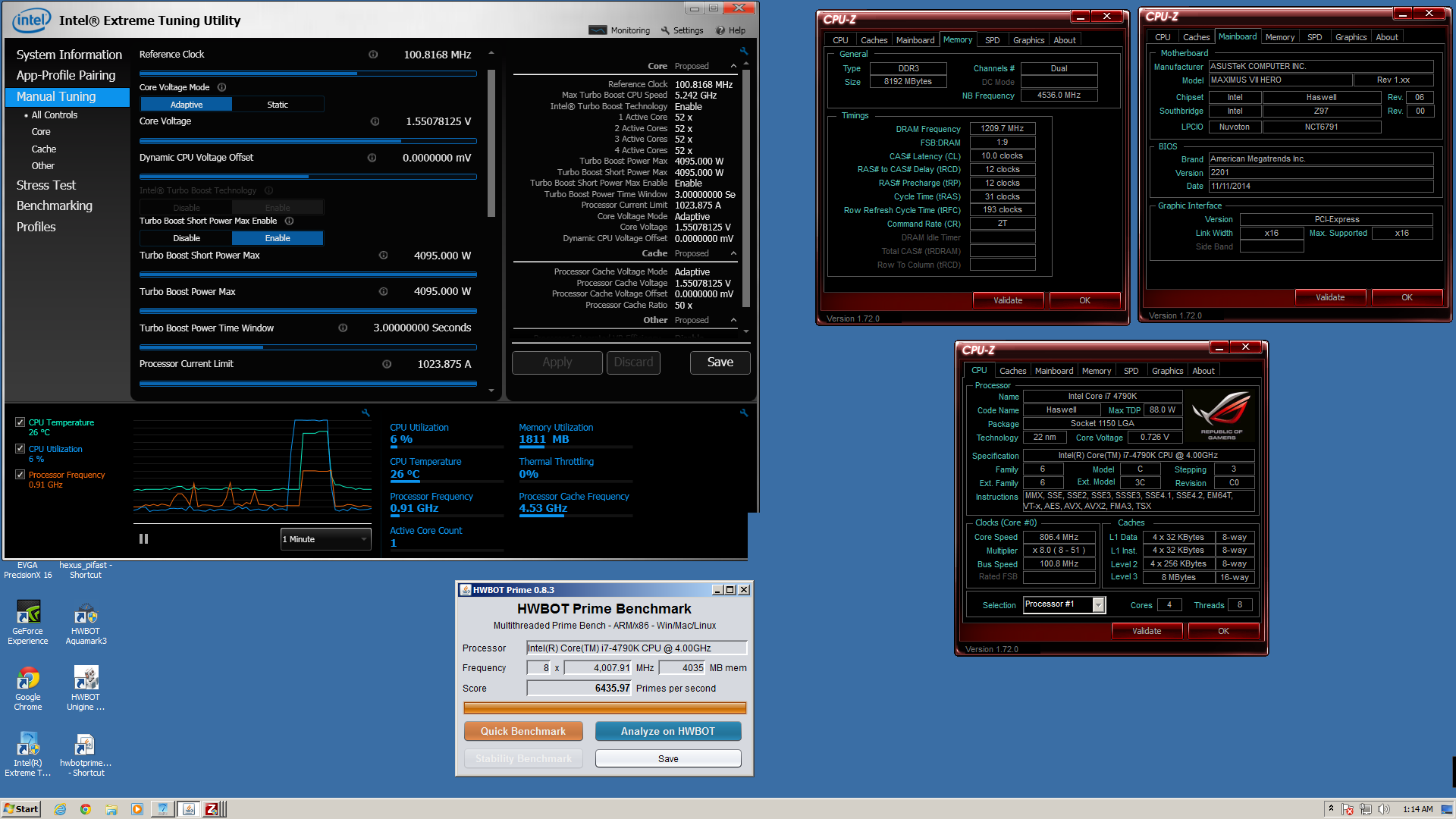Uncheck CPU Utilization graph checkbox
The width and height of the screenshot is (1456, 819).
[x=20, y=449]
